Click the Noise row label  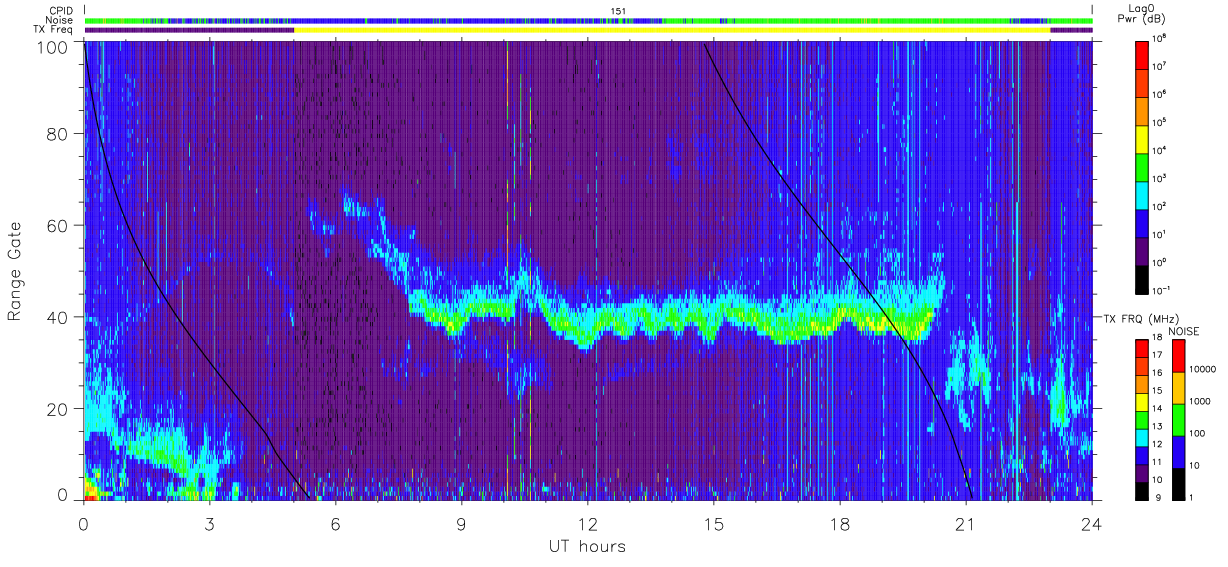pos(59,20)
